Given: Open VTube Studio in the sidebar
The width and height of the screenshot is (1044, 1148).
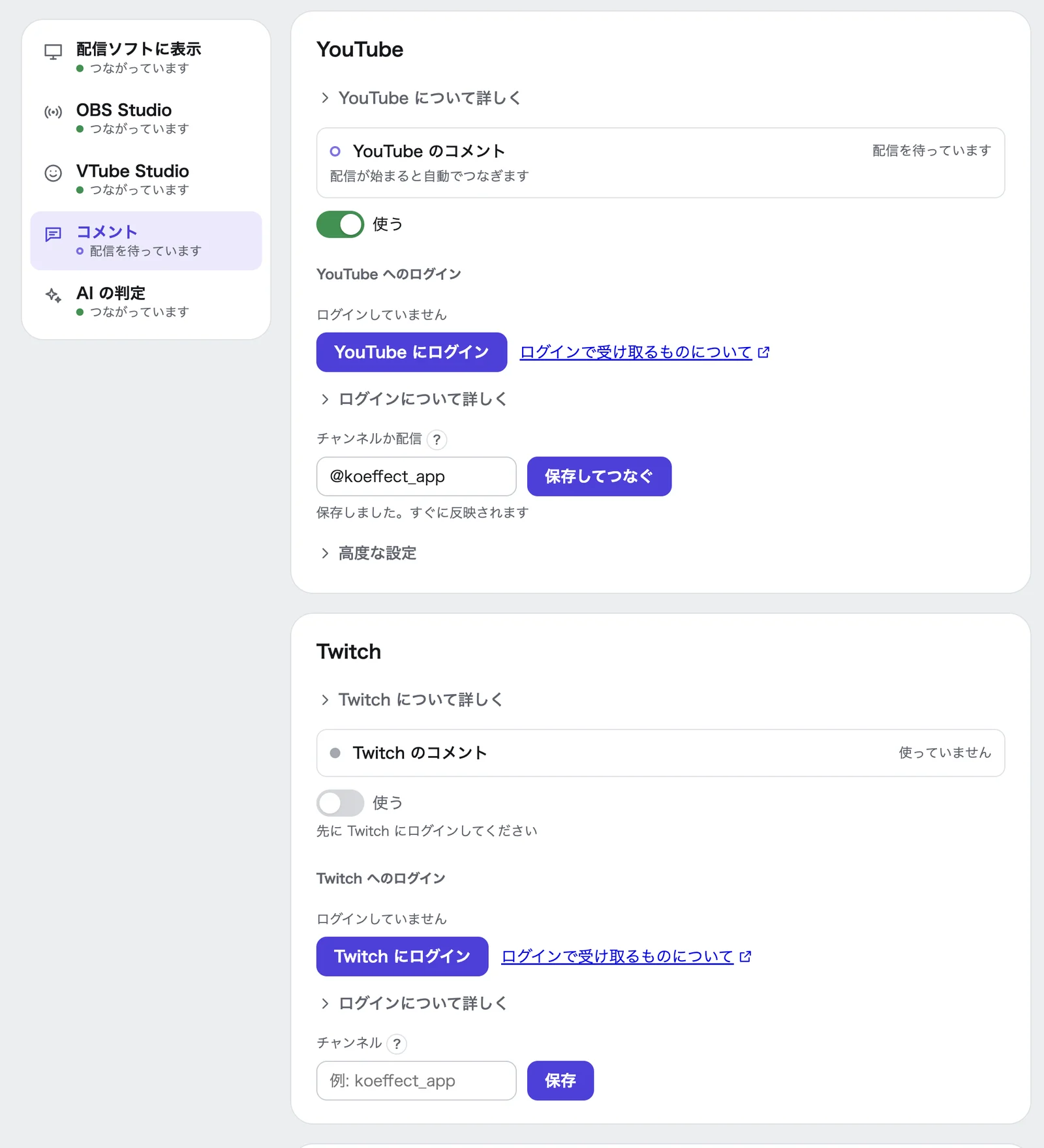Looking at the screenshot, I should tap(146, 179).
